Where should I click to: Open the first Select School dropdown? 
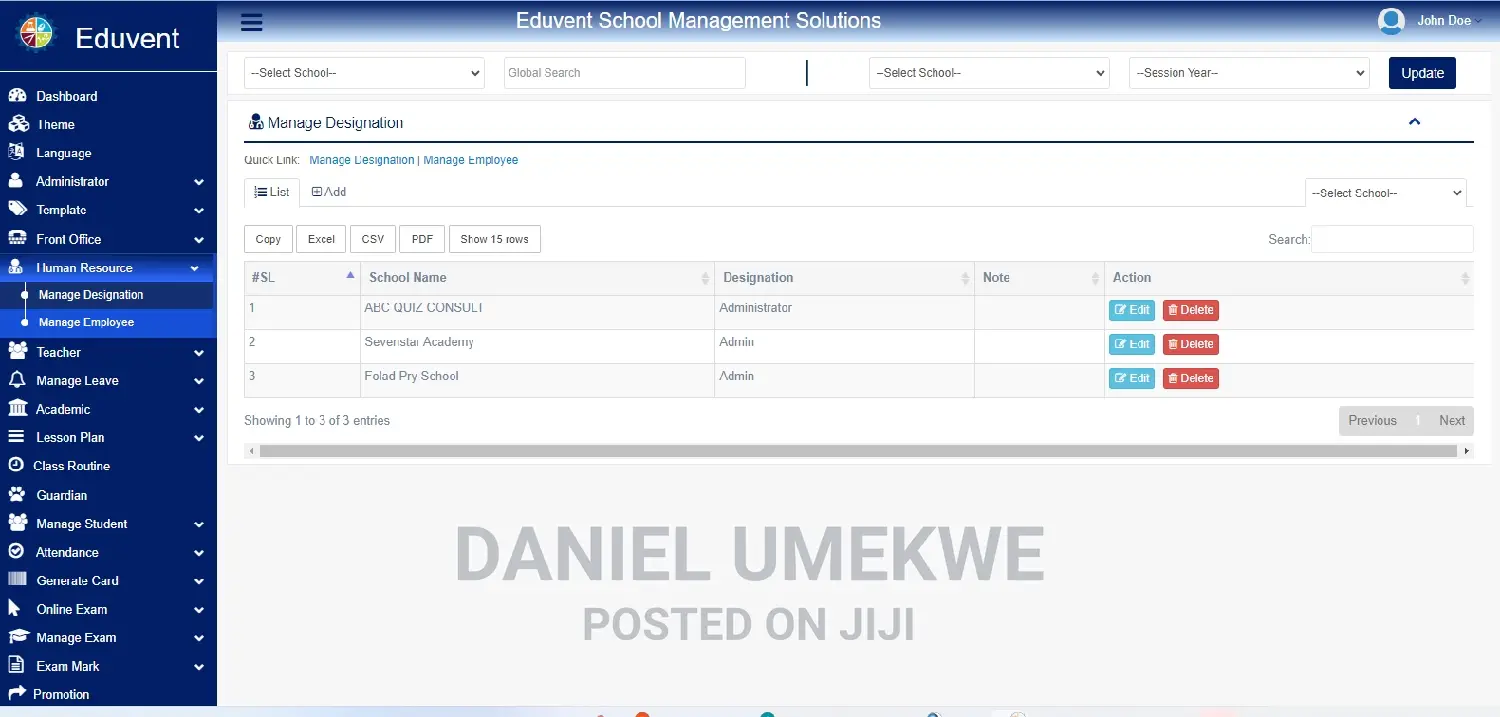[364, 73]
